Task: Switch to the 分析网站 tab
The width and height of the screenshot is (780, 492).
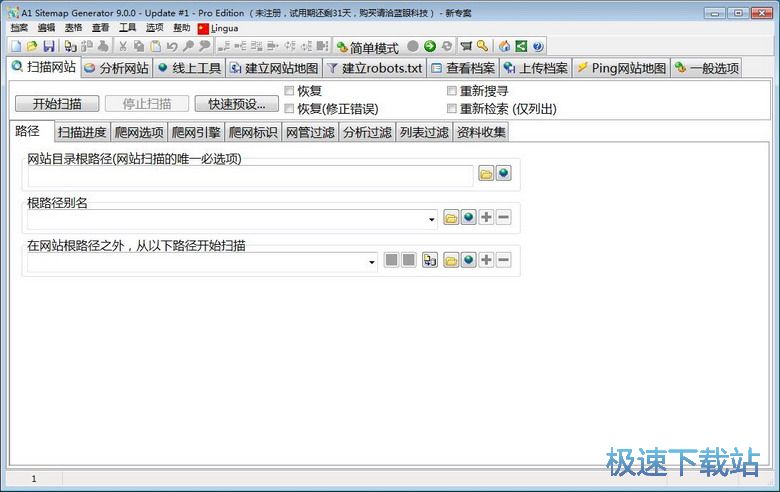Action: click(116, 68)
